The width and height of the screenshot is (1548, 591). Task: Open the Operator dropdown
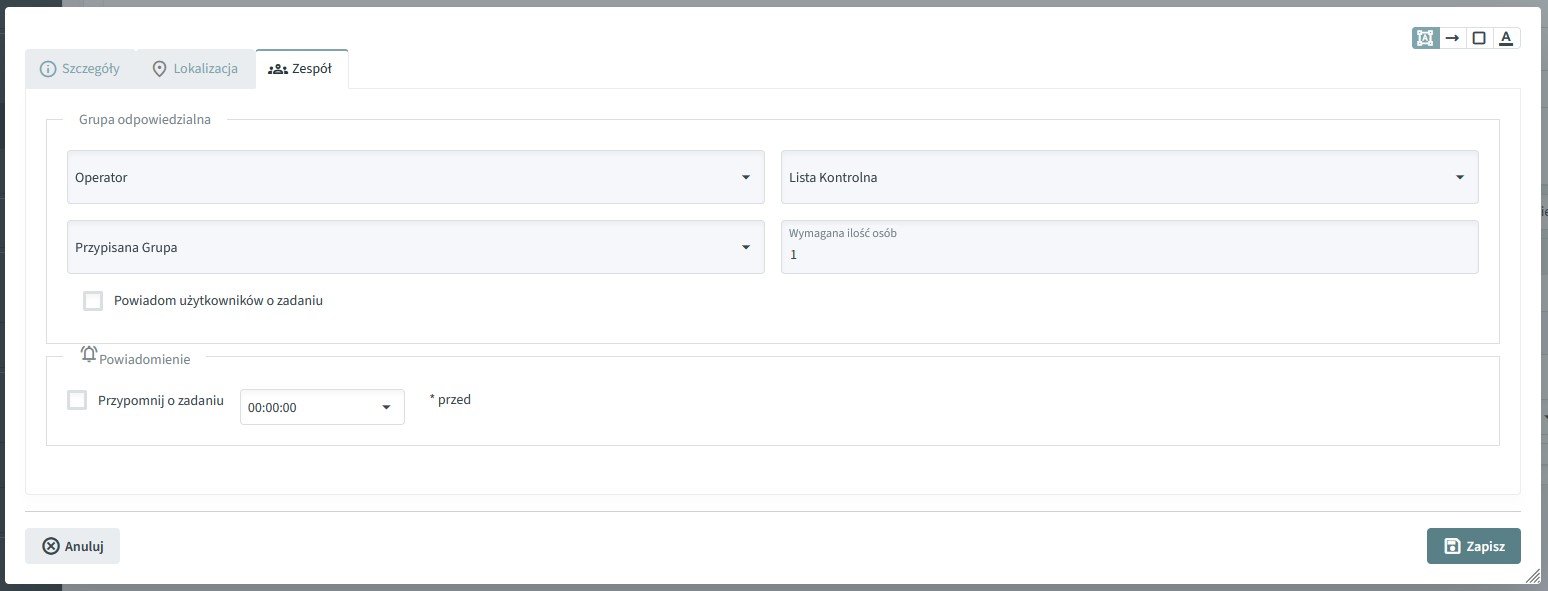coord(415,178)
